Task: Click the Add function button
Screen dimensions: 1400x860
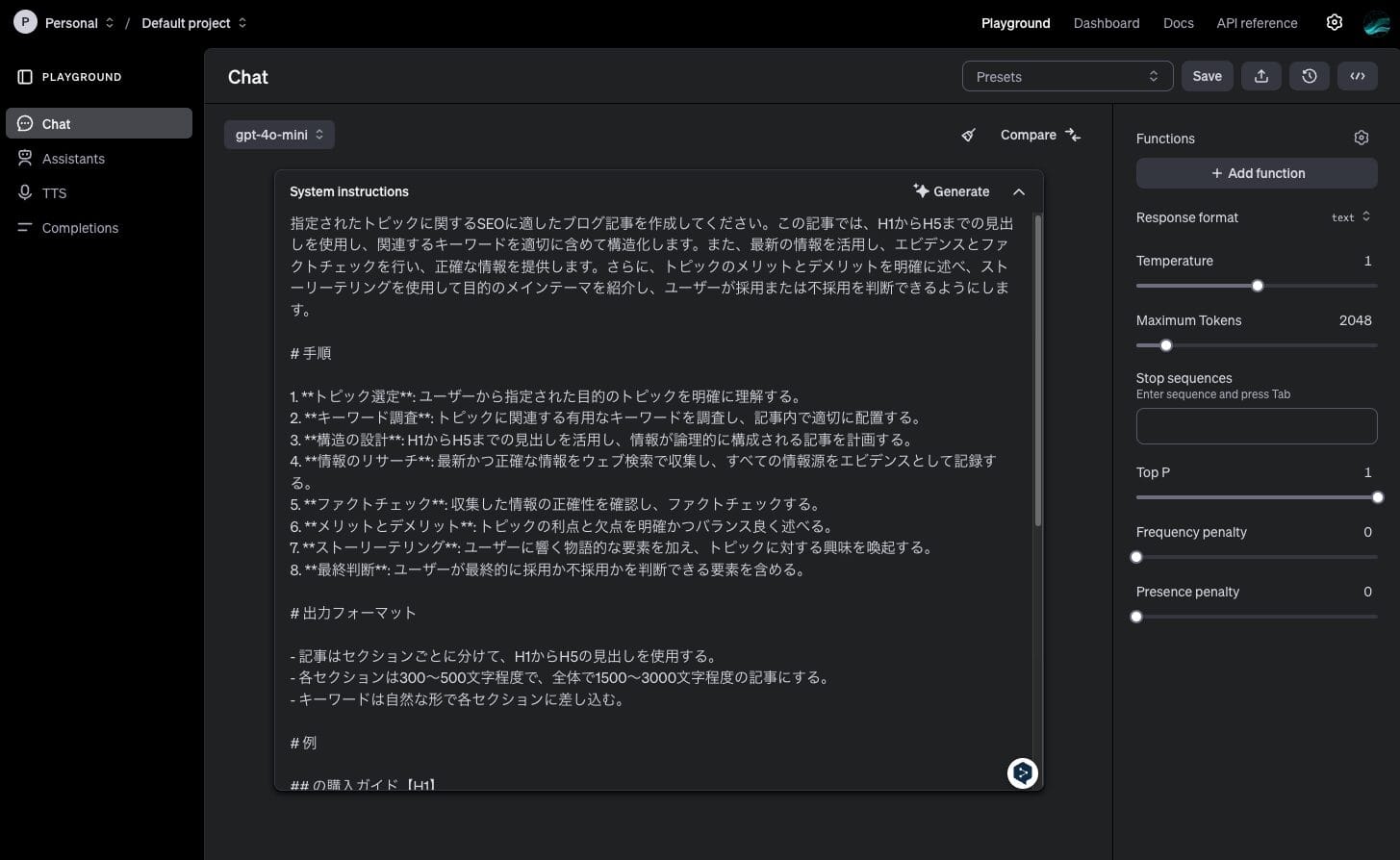Action: (x=1257, y=173)
